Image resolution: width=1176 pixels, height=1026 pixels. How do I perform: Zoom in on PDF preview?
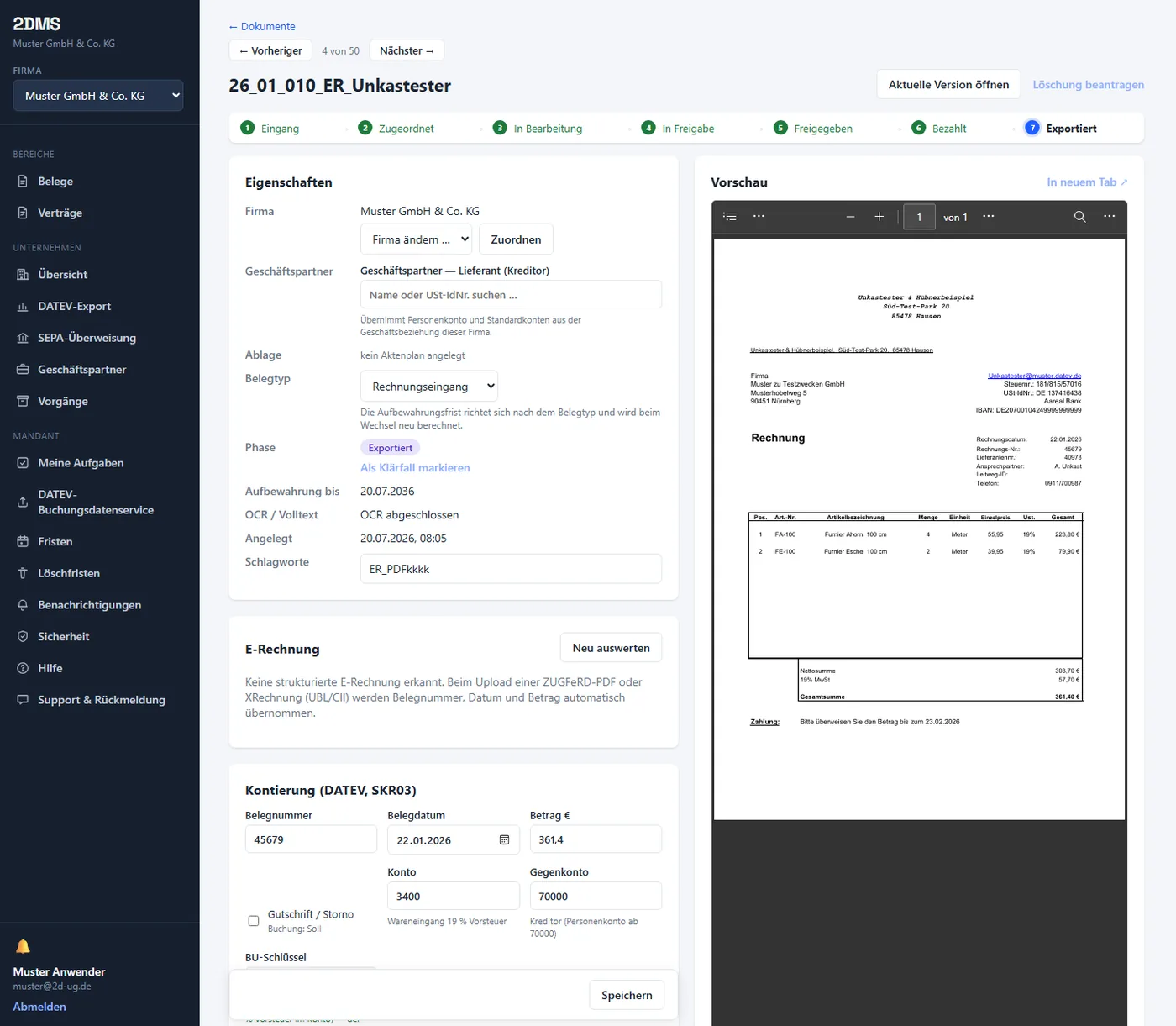tap(879, 217)
